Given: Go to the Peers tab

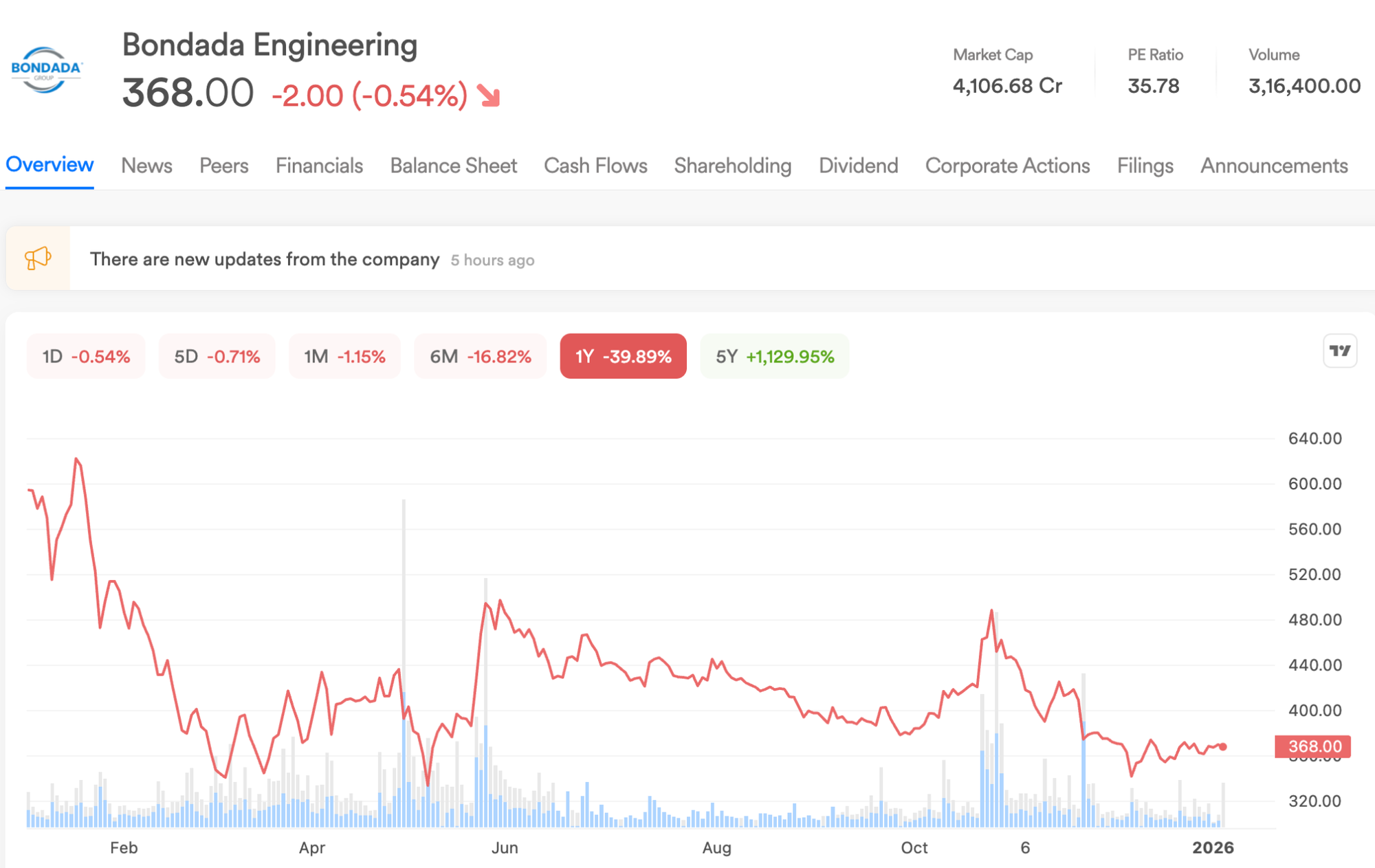Looking at the screenshot, I should [x=223, y=166].
